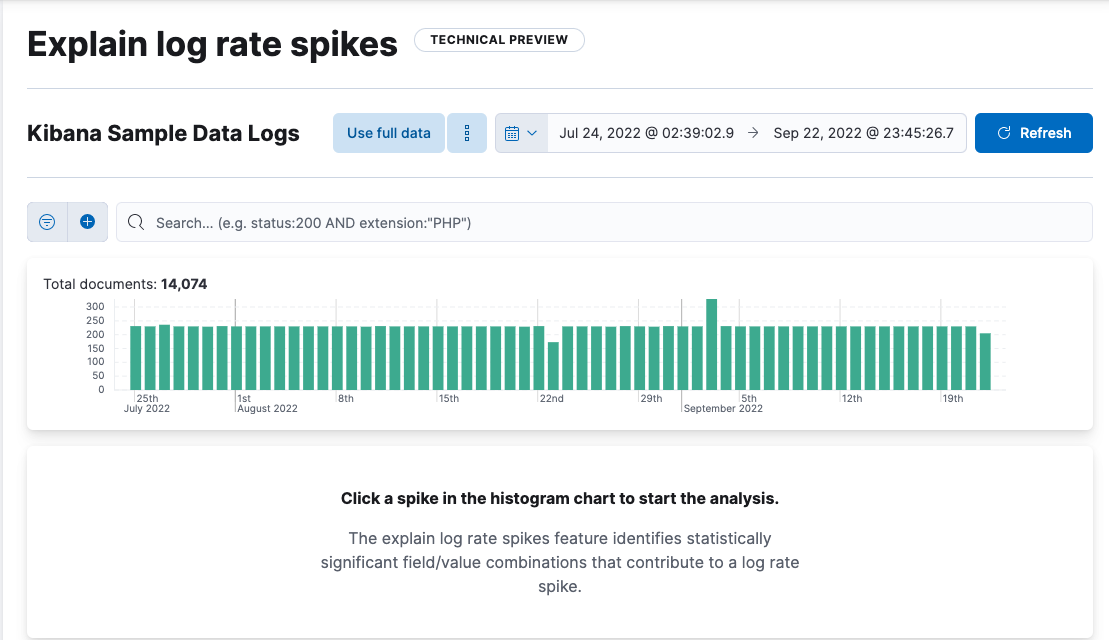
Task: Open the start date picker showing Jul 24, 2022
Action: [x=649, y=132]
